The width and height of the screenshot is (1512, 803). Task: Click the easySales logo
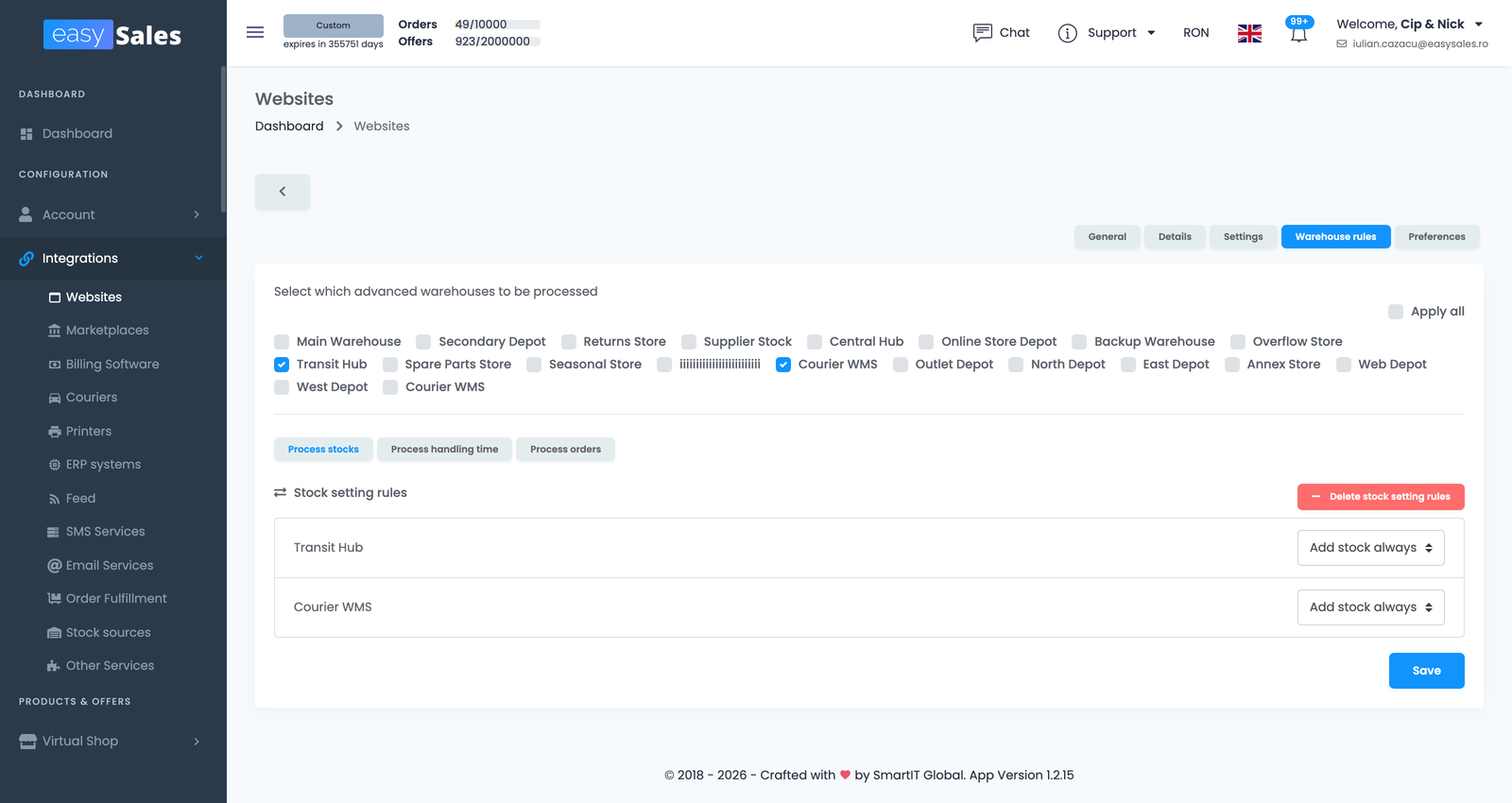[112, 35]
